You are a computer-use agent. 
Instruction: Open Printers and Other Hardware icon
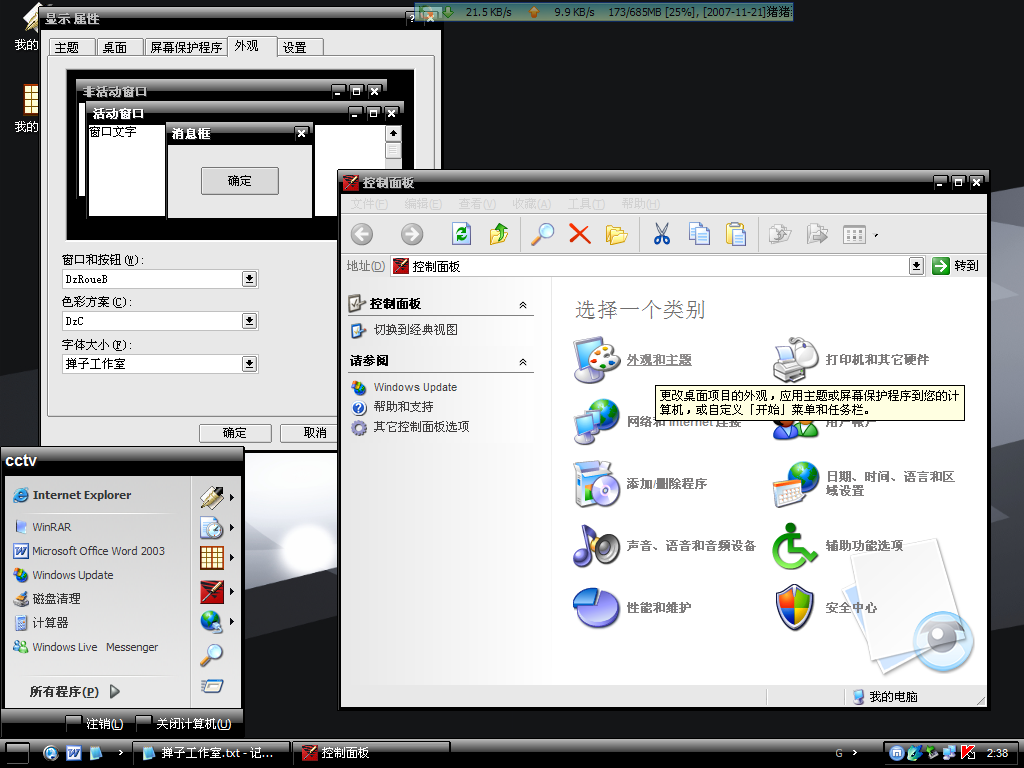tap(795, 359)
